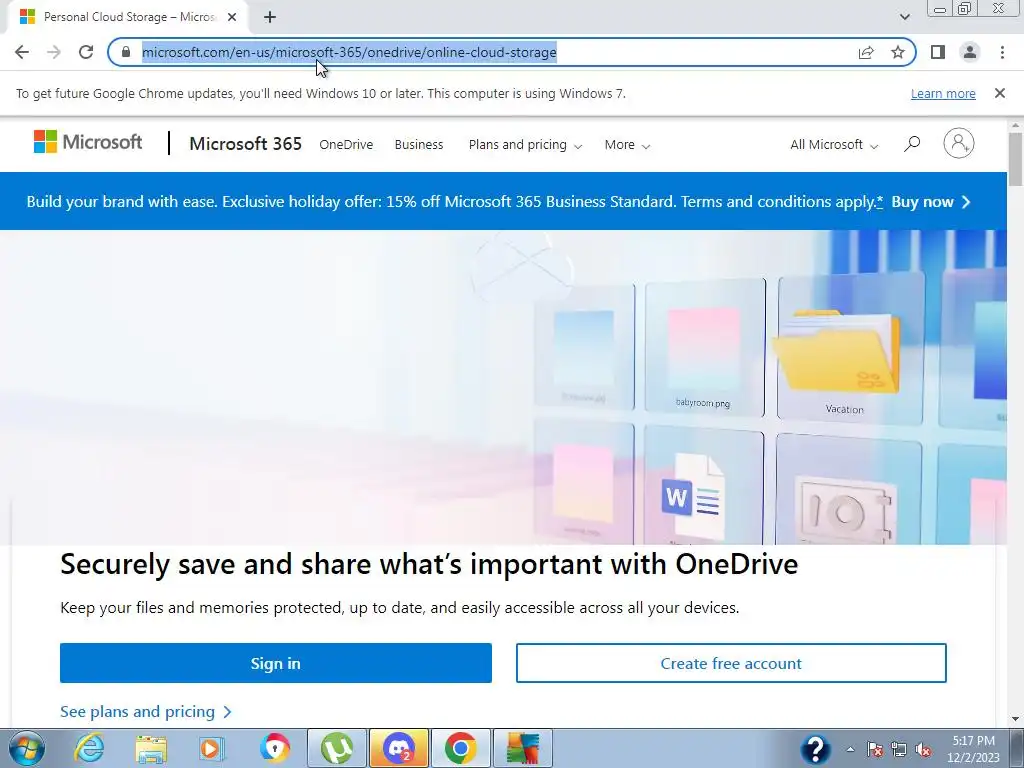Open the Chrome three-dot menu
Screen dimensions: 1024x768
(x=1002, y=52)
